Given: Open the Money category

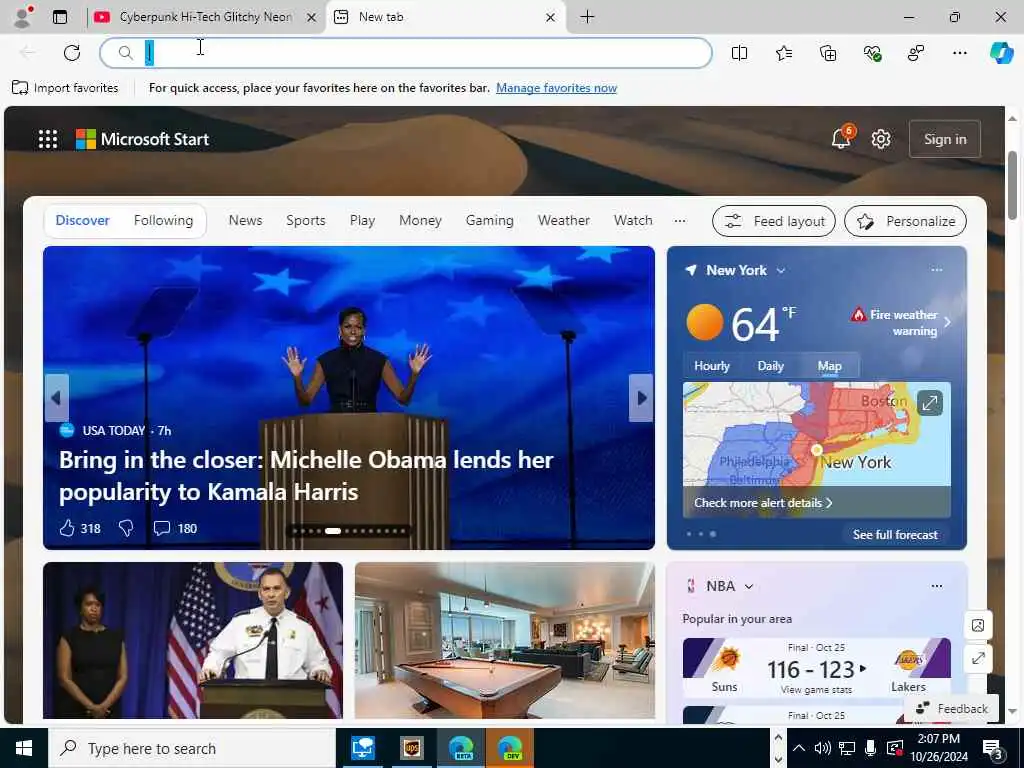Looking at the screenshot, I should pos(420,221).
